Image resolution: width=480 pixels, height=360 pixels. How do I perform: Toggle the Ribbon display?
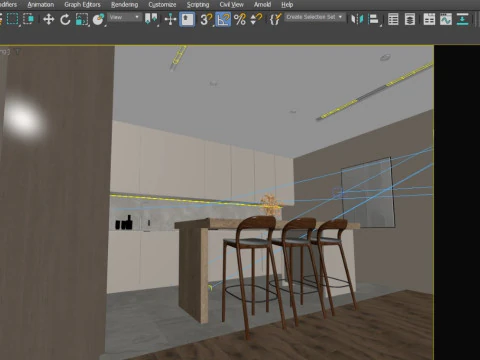coord(429,19)
